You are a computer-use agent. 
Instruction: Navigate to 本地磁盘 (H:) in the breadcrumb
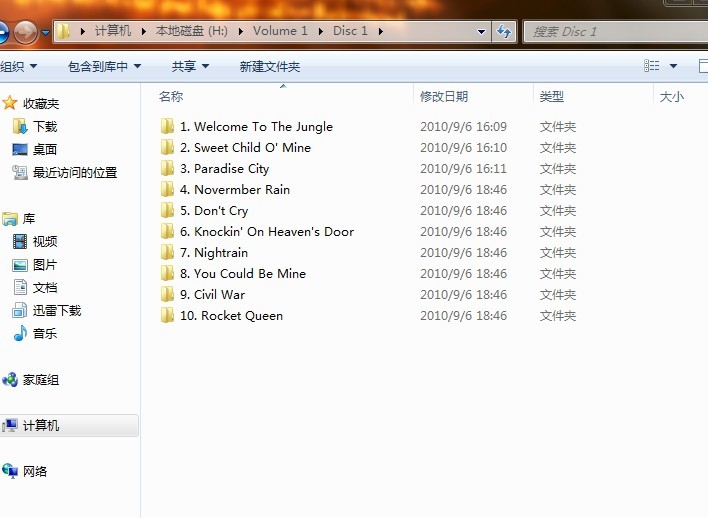191,31
